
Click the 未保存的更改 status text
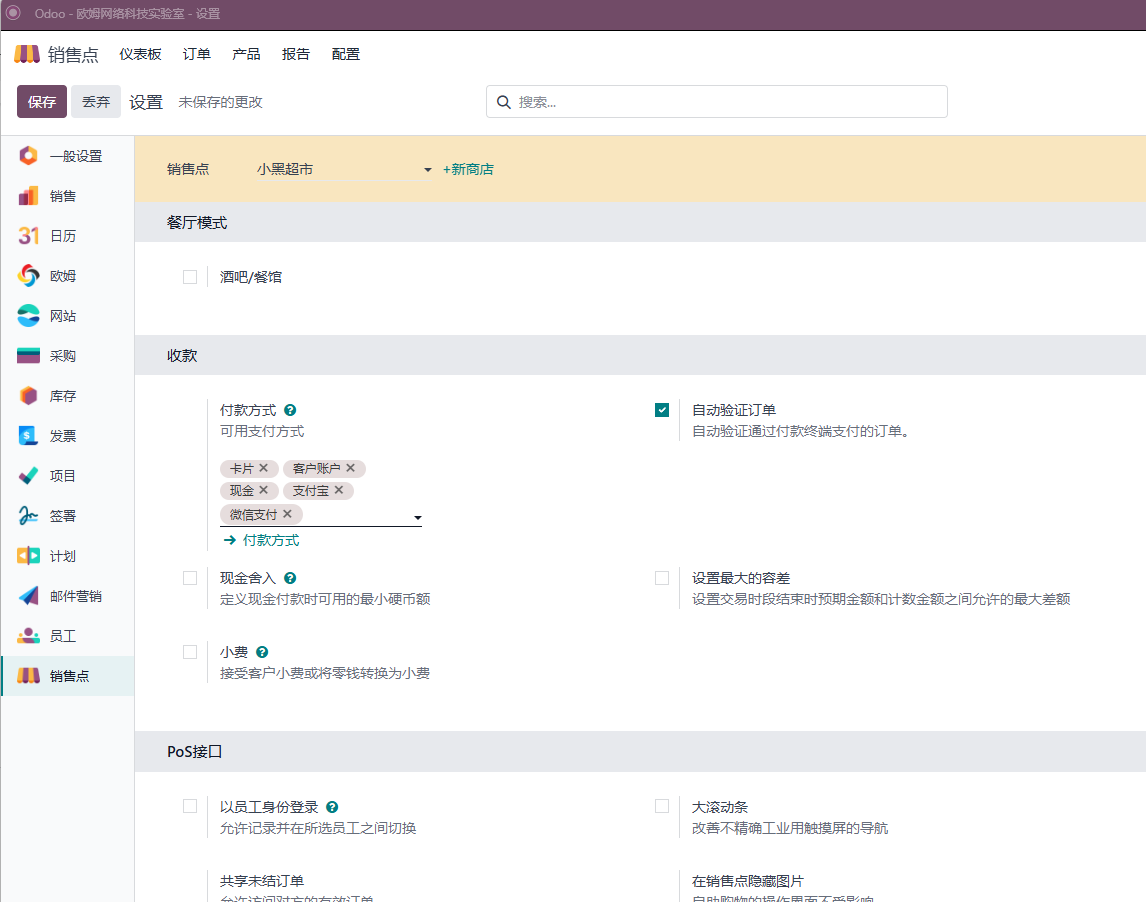[x=221, y=102]
